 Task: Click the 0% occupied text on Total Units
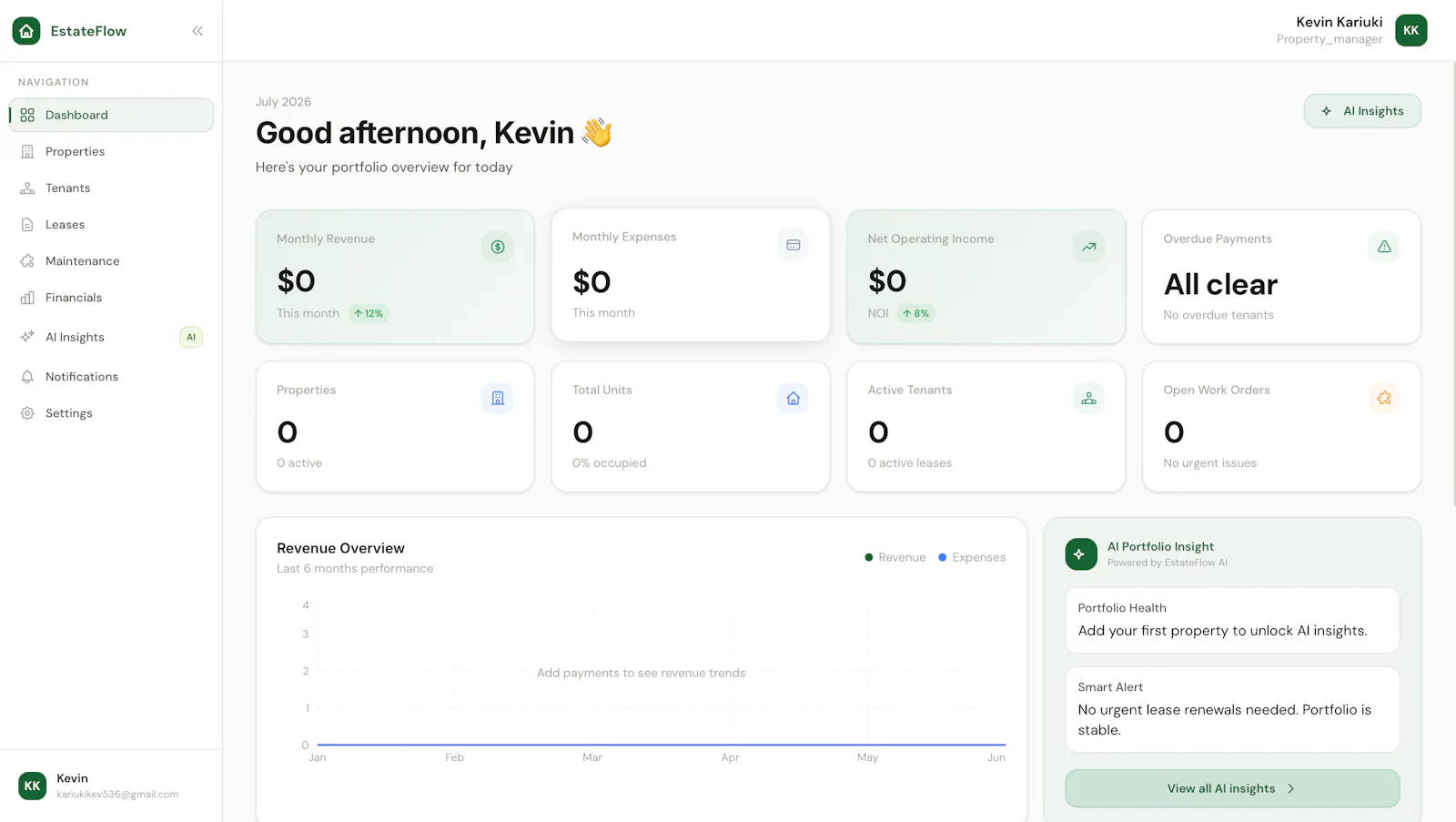pos(609,462)
